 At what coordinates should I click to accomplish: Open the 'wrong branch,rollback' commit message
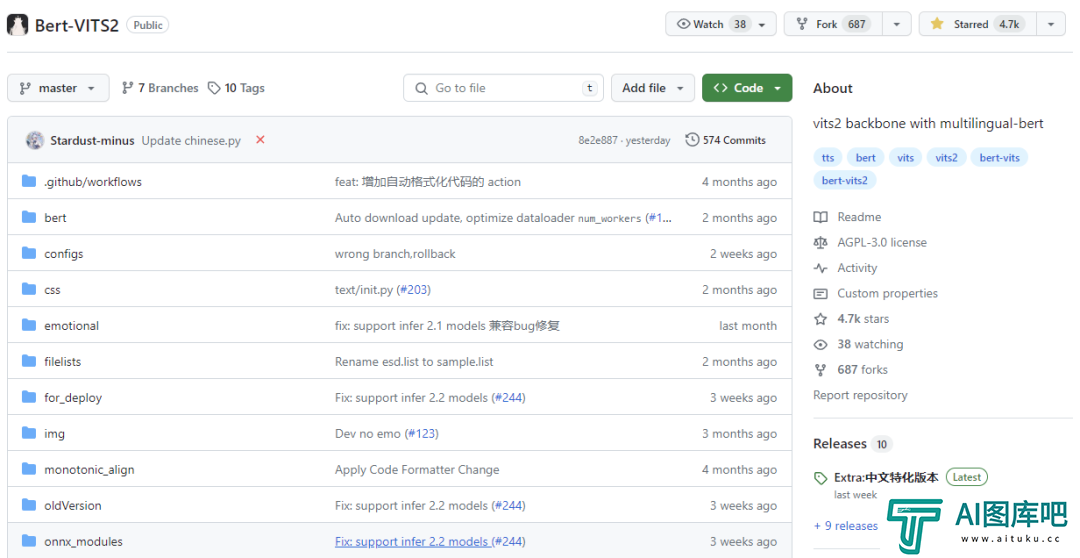pos(395,254)
